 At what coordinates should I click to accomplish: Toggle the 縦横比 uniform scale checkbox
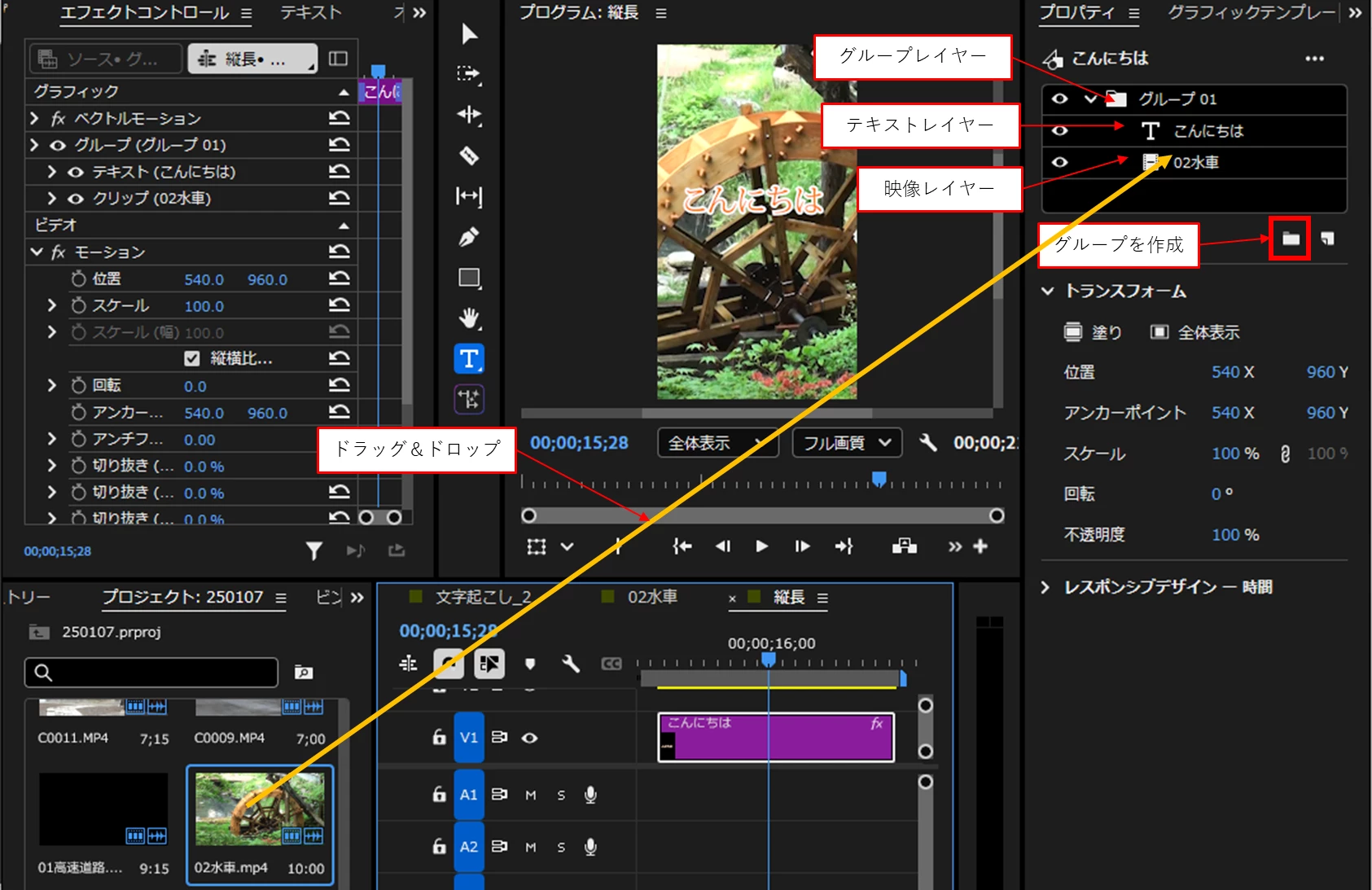[192, 358]
